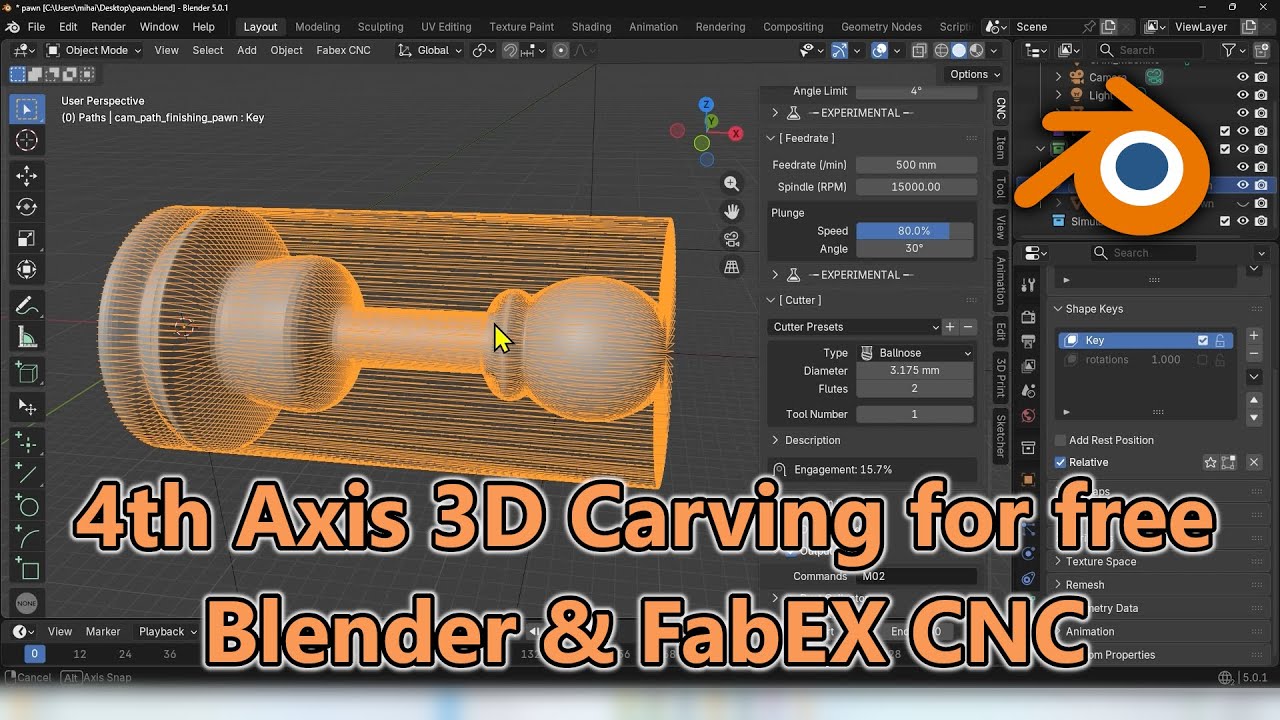The height and width of the screenshot is (720, 1280).
Task: Collapse the Feedrate panel
Action: pos(772,138)
